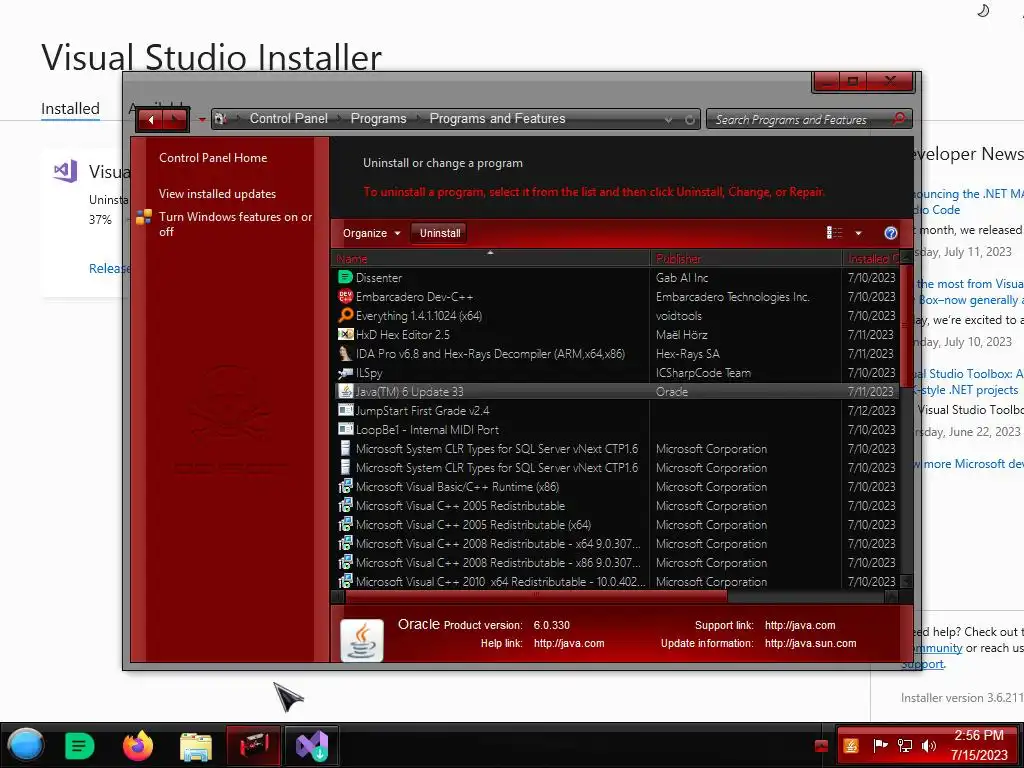
Task: Select the JumpStart First Grade icon
Action: [x=345, y=411]
